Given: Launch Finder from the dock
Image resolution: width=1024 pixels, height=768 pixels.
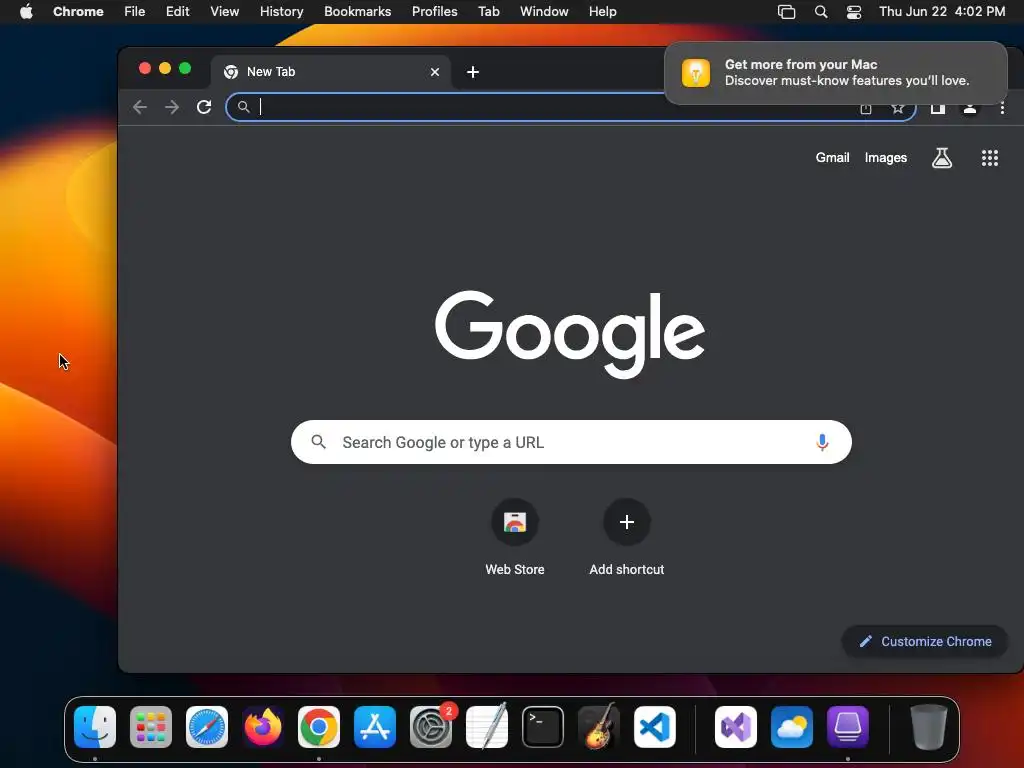Looking at the screenshot, I should [x=95, y=727].
